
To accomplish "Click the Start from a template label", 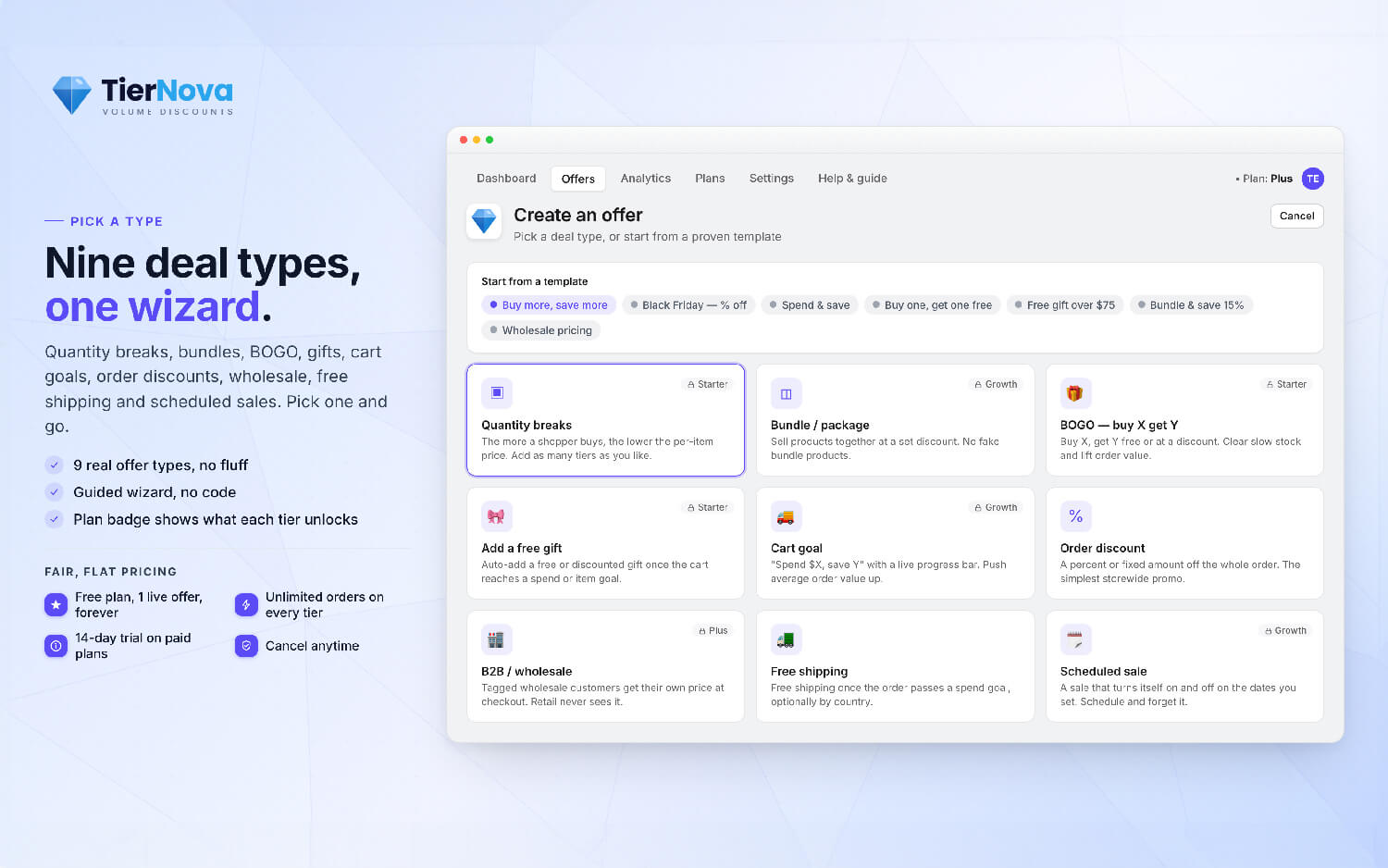I will (534, 281).
